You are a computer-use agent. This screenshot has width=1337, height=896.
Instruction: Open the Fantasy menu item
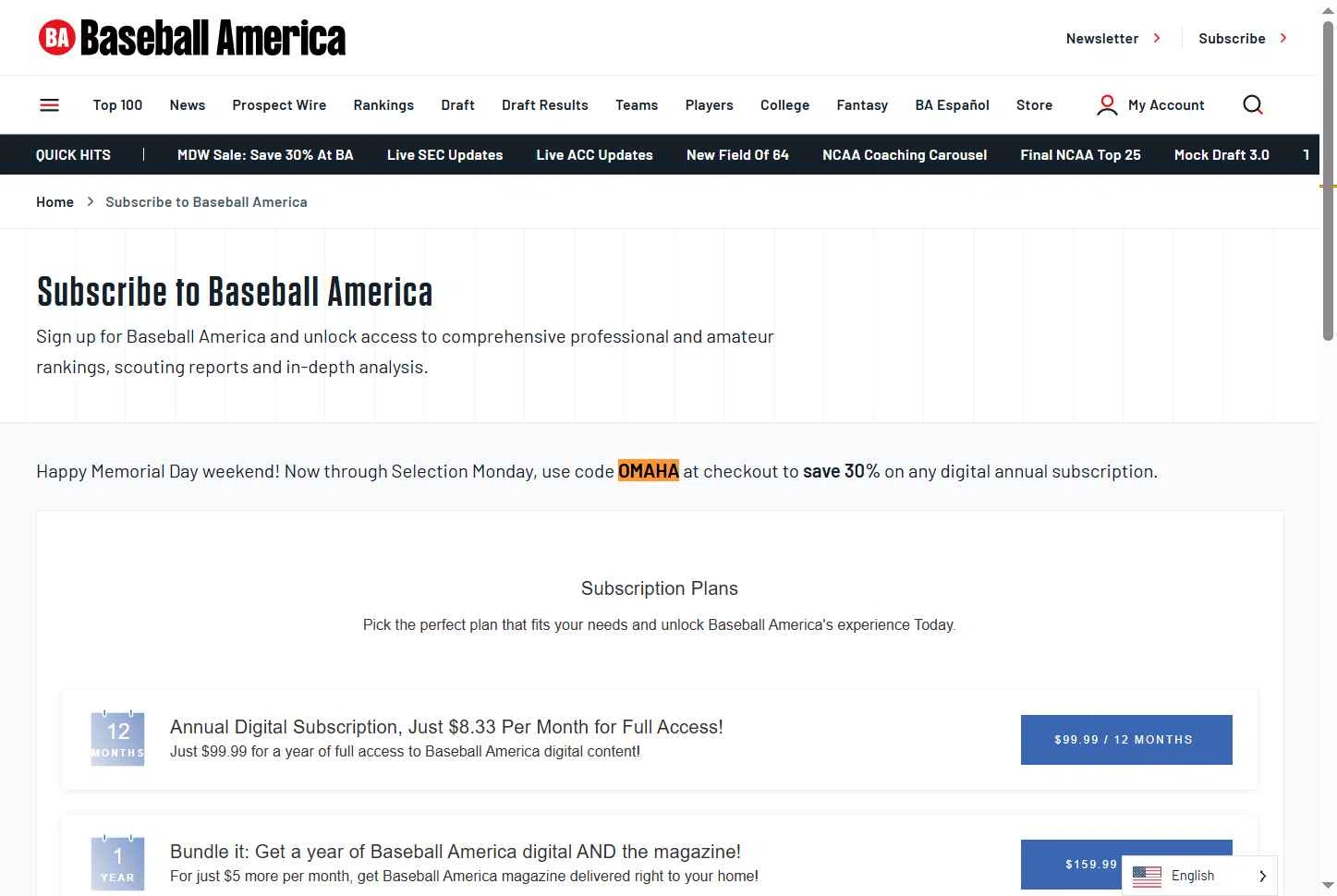coord(862,105)
